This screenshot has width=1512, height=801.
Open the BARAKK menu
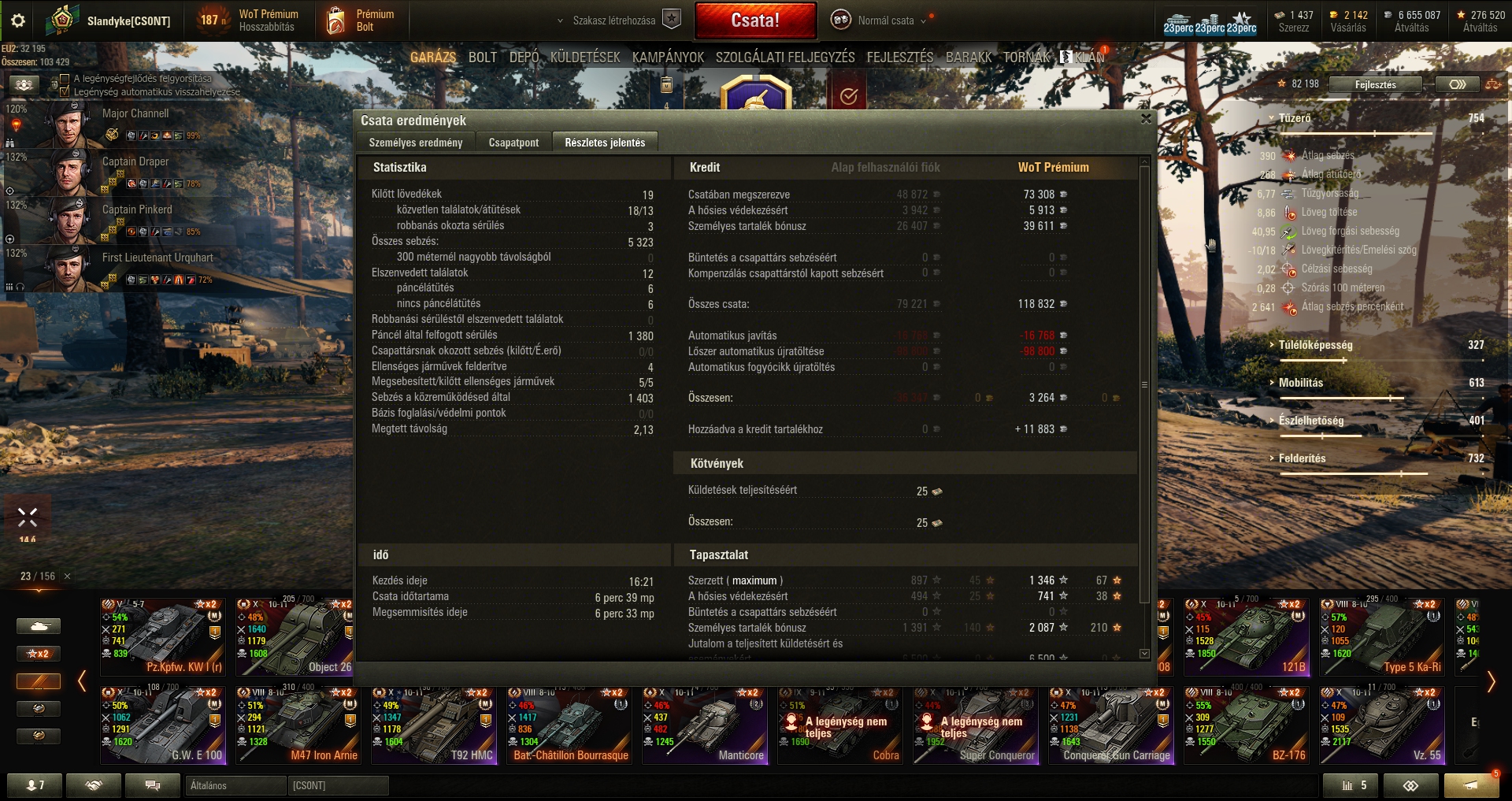pyautogui.click(x=969, y=57)
